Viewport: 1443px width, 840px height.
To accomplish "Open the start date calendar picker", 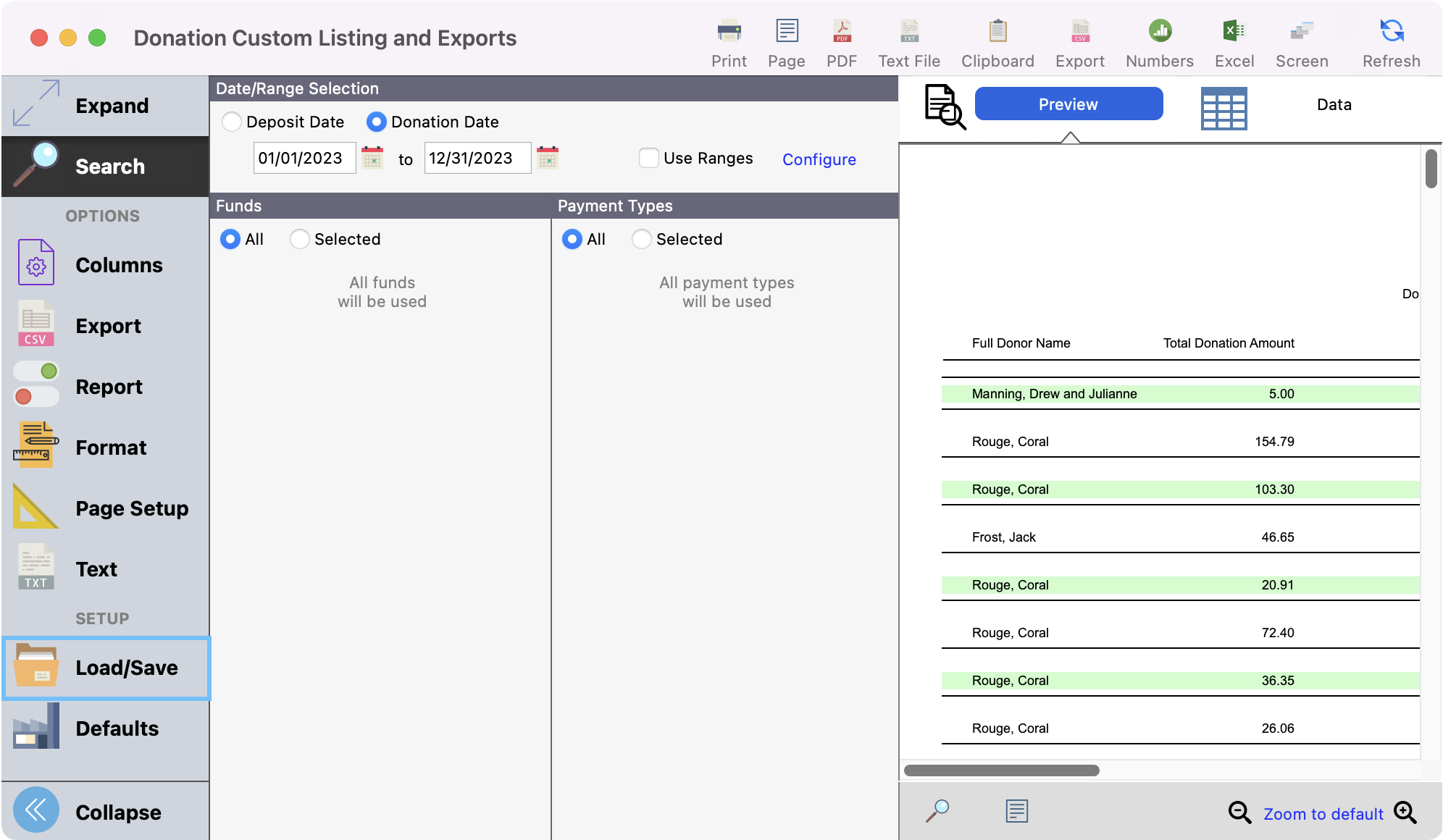I will [372, 158].
